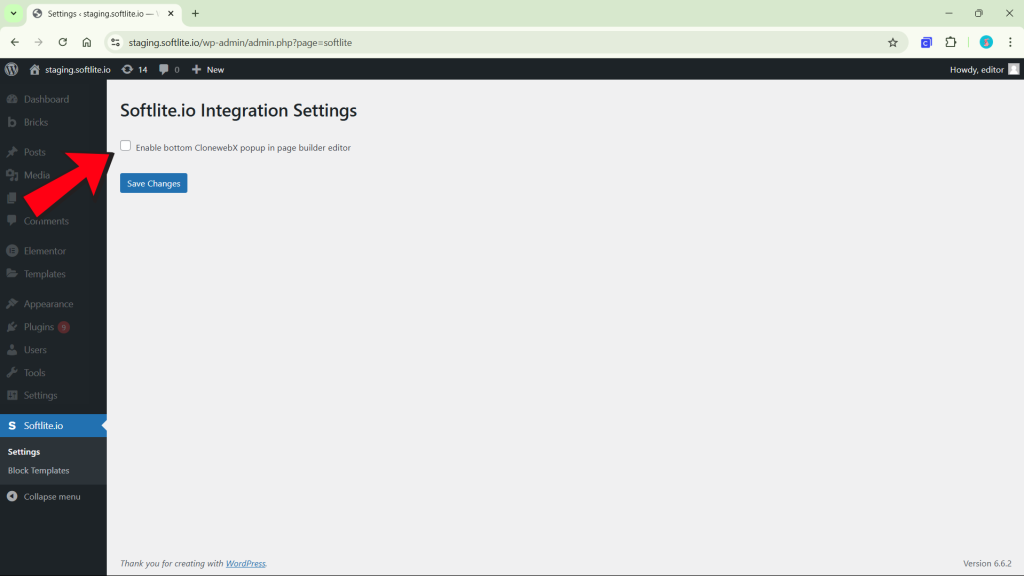Click the Appearance sidebar icon

tap(11, 303)
